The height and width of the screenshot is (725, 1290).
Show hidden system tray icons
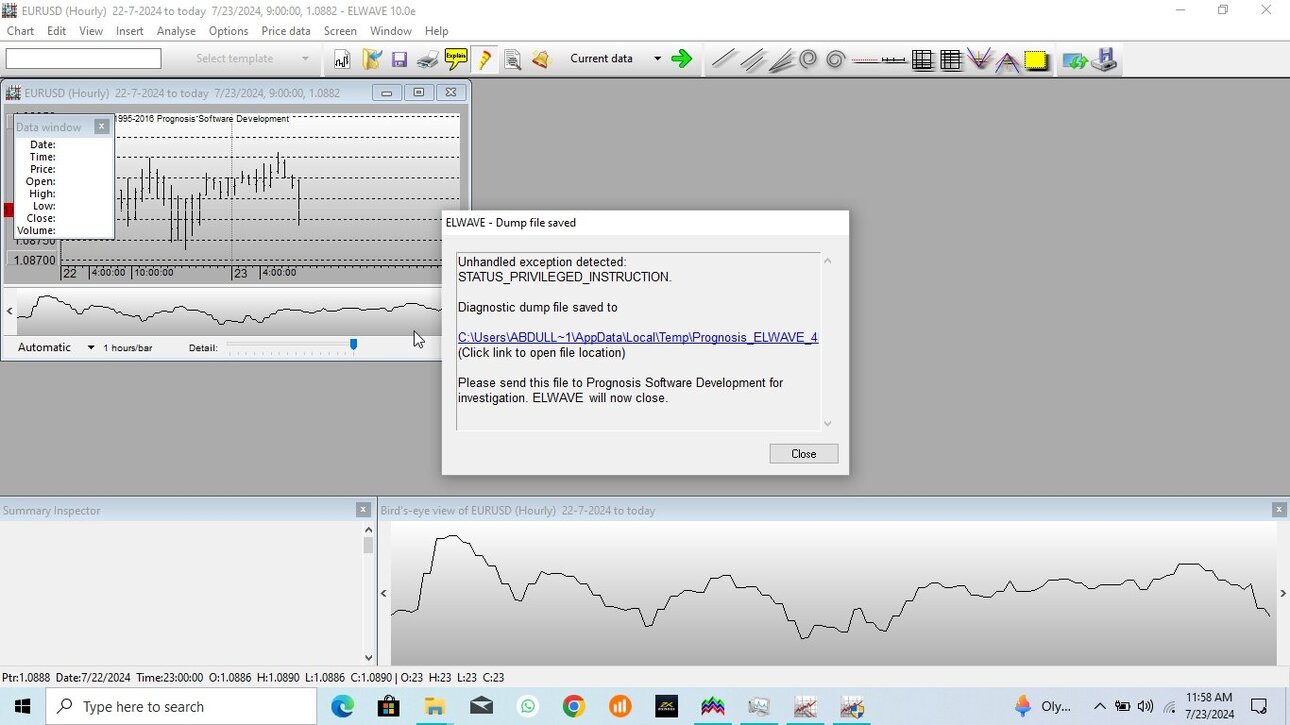tap(1100, 707)
